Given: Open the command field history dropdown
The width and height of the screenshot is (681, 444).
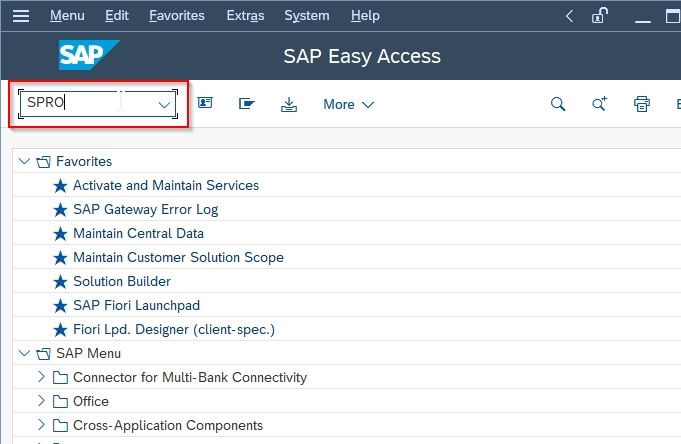Looking at the screenshot, I should (x=164, y=104).
